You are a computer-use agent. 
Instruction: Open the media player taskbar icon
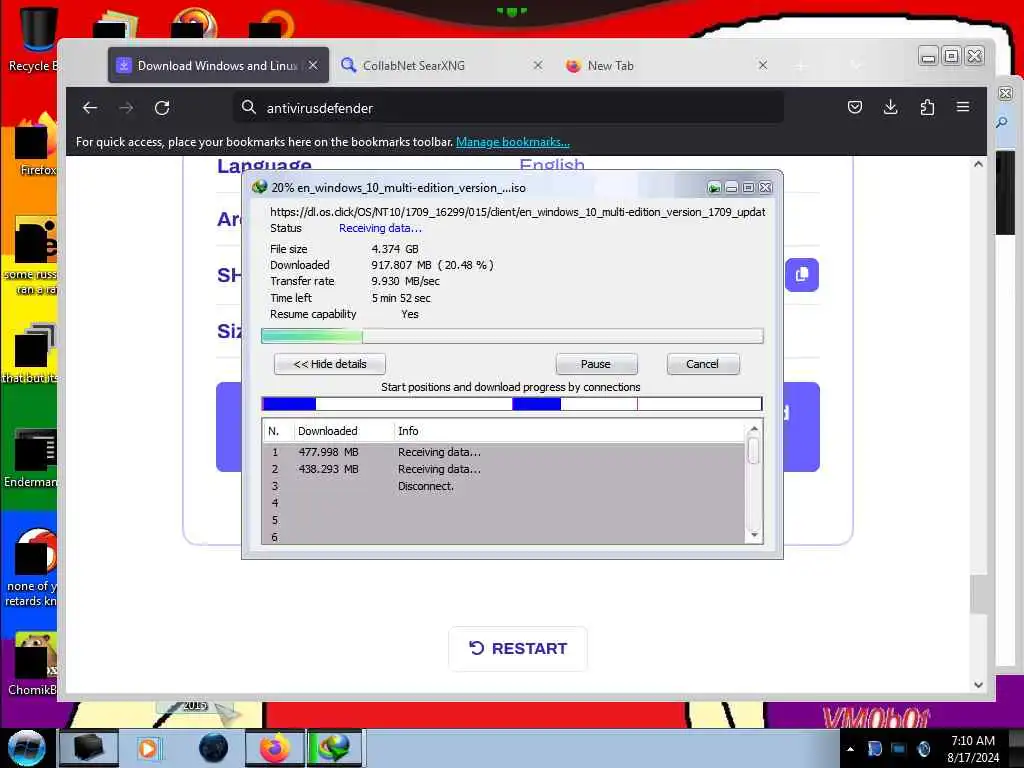tap(148, 748)
